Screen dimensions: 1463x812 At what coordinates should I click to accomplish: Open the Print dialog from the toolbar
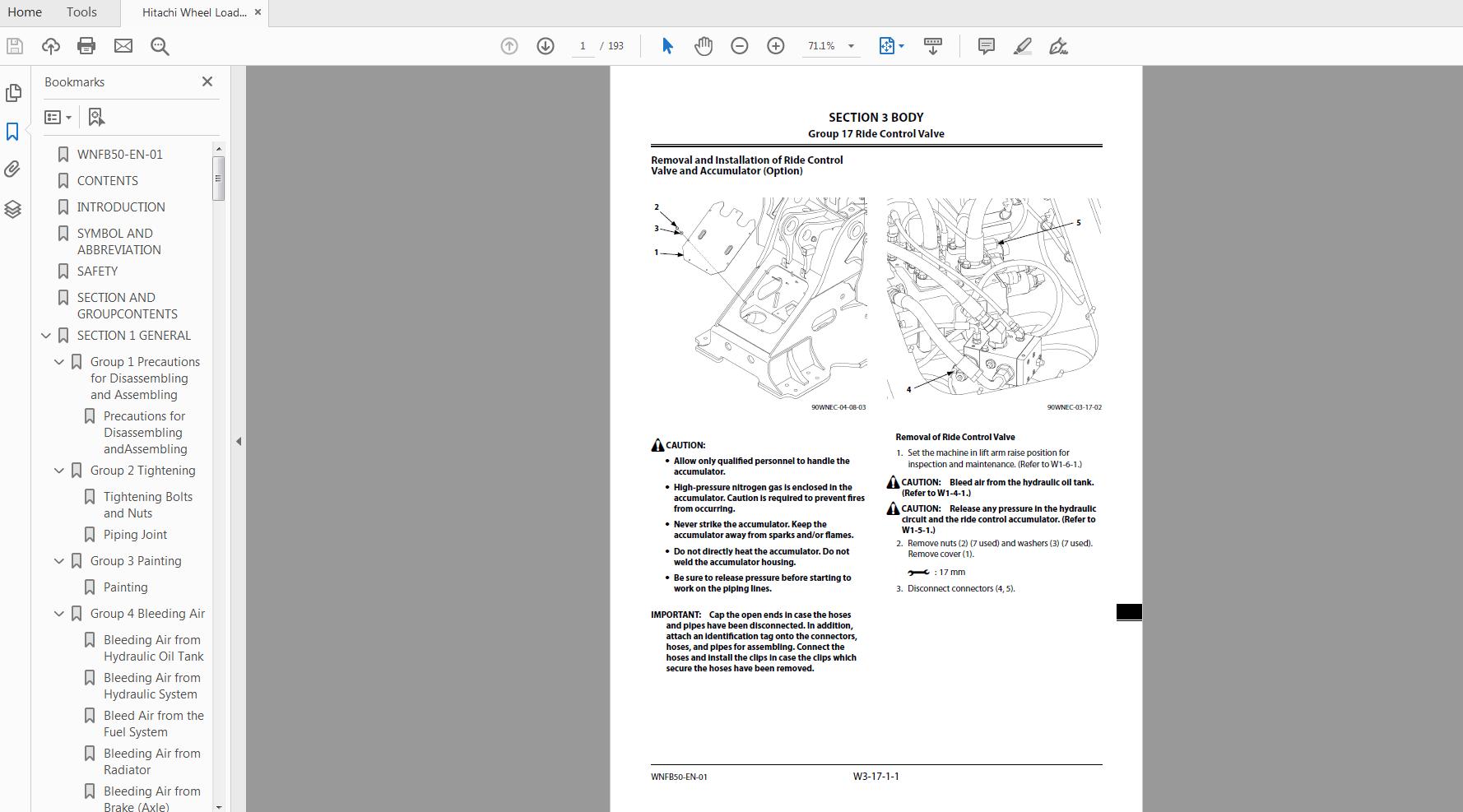pos(86,45)
